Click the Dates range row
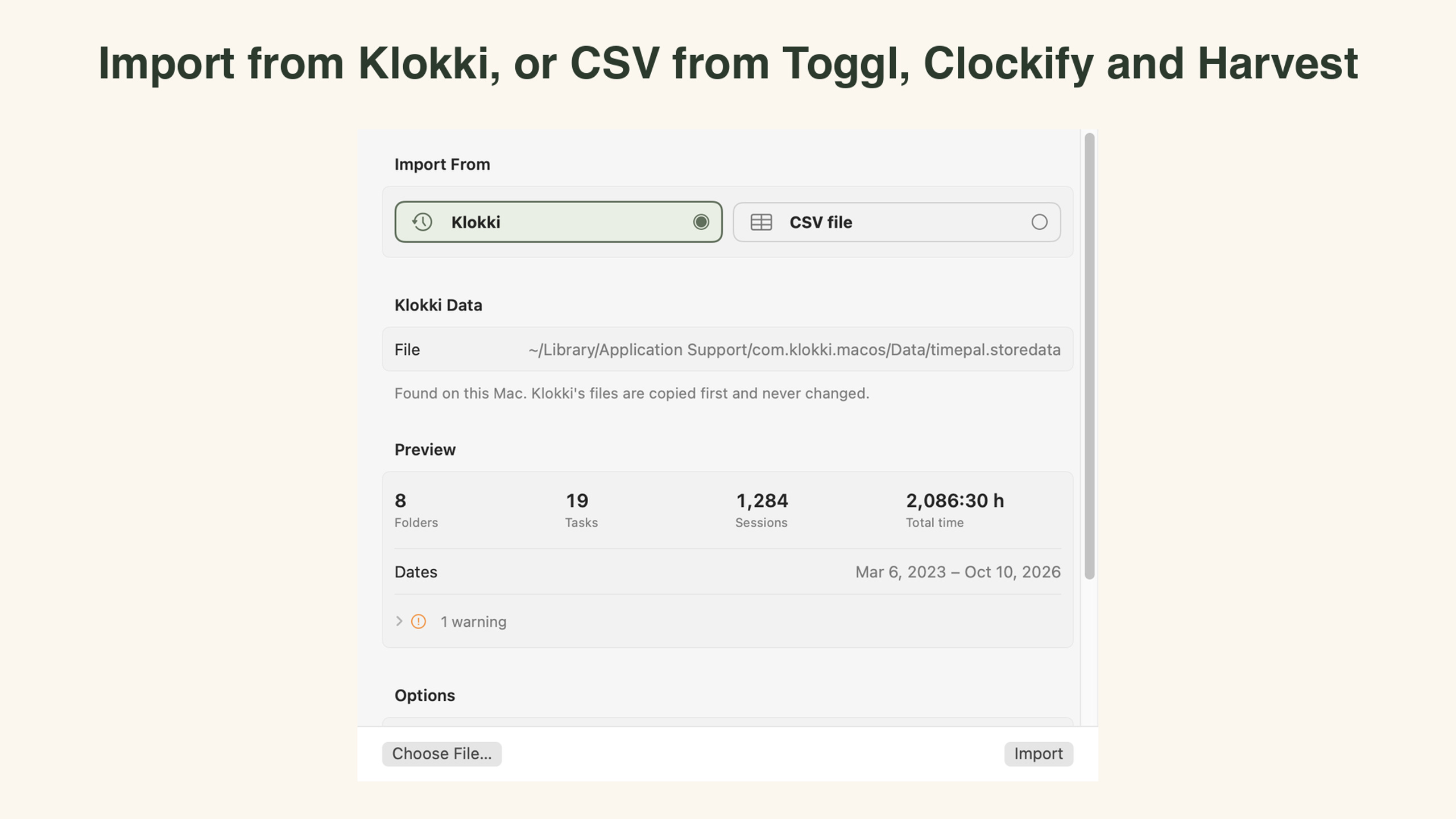1456x819 pixels. (x=727, y=572)
